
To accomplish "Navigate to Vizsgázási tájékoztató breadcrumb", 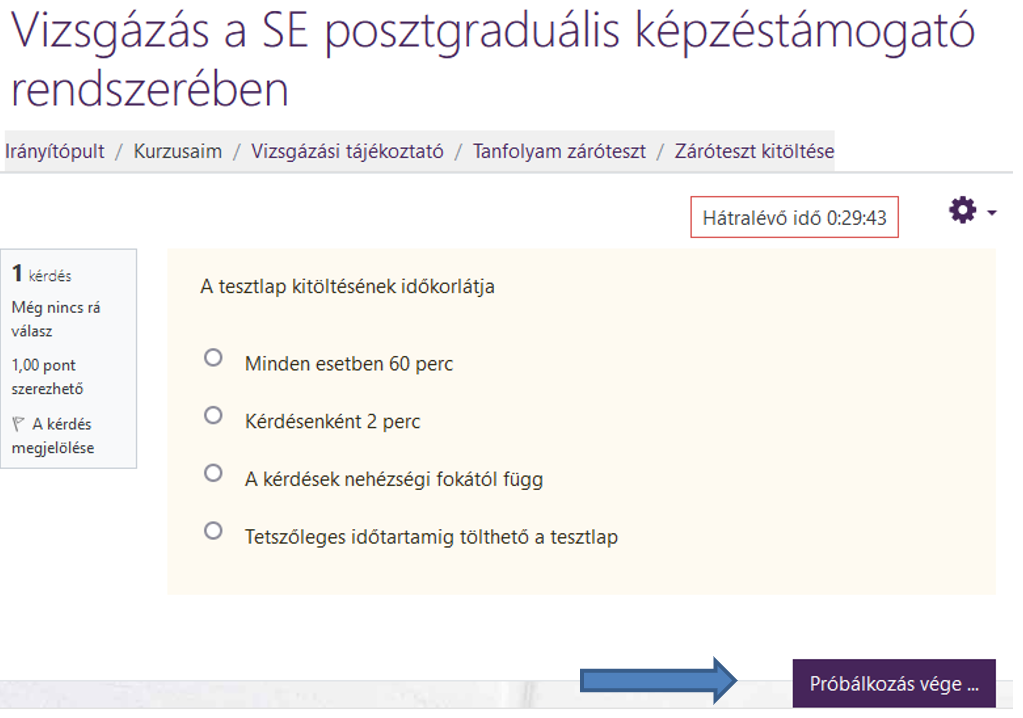I will pos(347,152).
